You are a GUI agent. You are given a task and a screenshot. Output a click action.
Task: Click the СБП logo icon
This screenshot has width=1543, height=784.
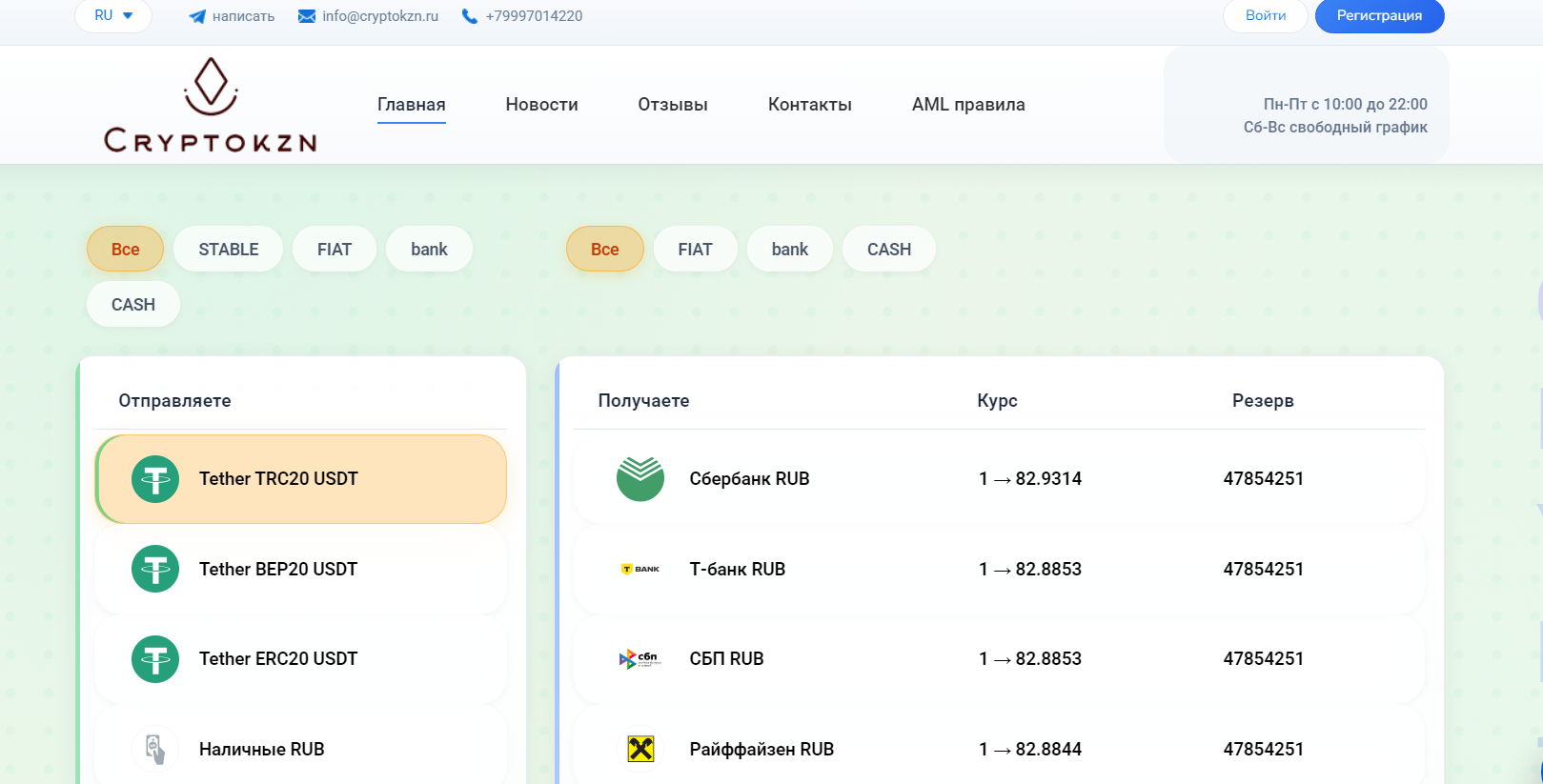(x=640, y=658)
